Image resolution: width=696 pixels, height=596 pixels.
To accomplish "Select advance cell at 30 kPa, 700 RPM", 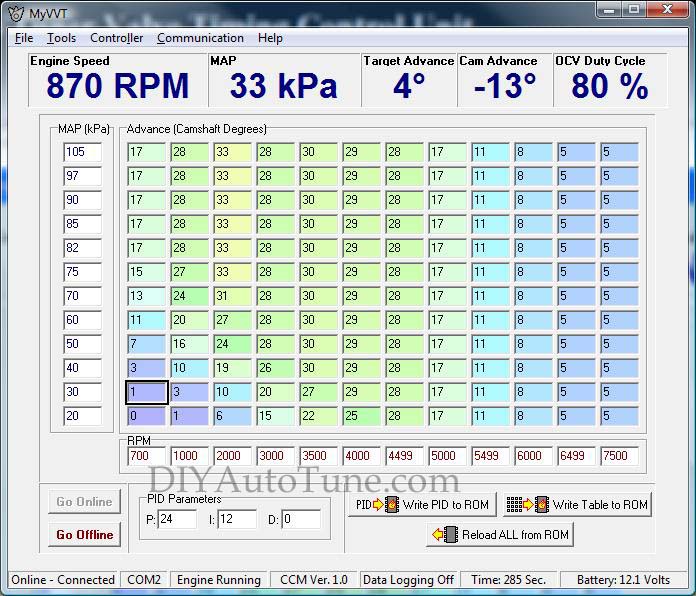I will (x=145, y=392).
